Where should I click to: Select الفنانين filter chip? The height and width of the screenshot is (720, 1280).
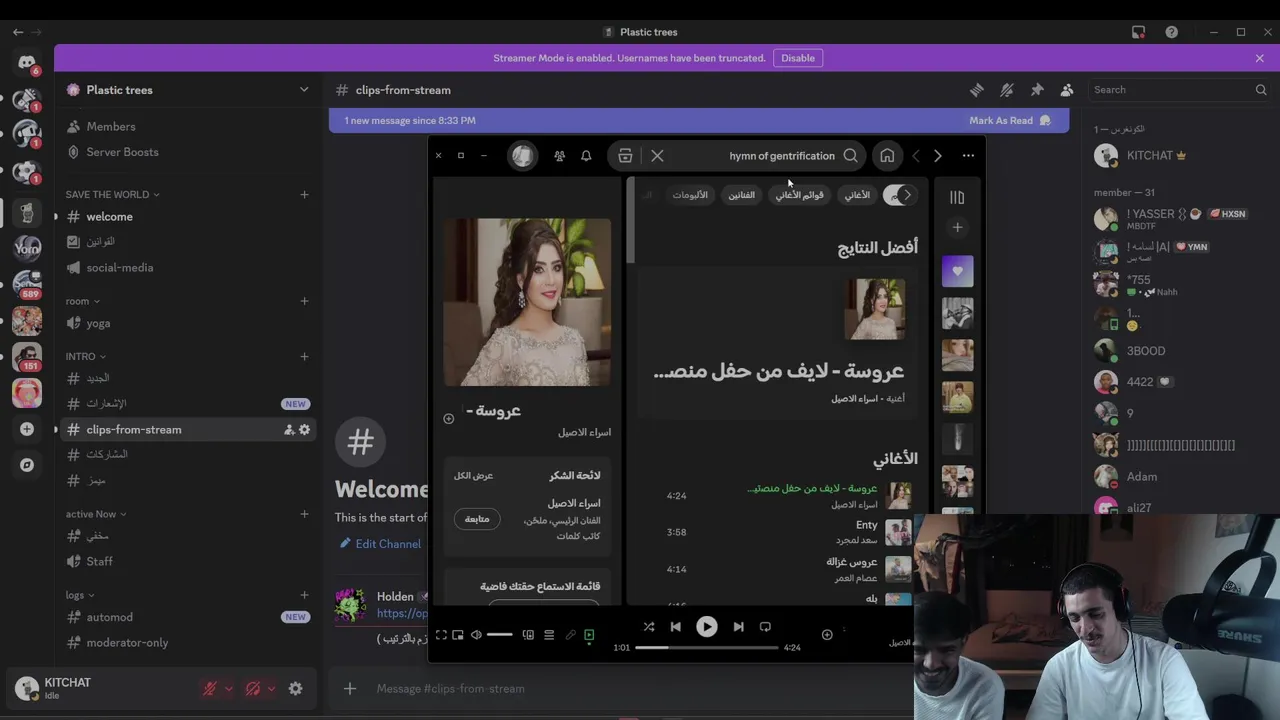pos(741,195)
